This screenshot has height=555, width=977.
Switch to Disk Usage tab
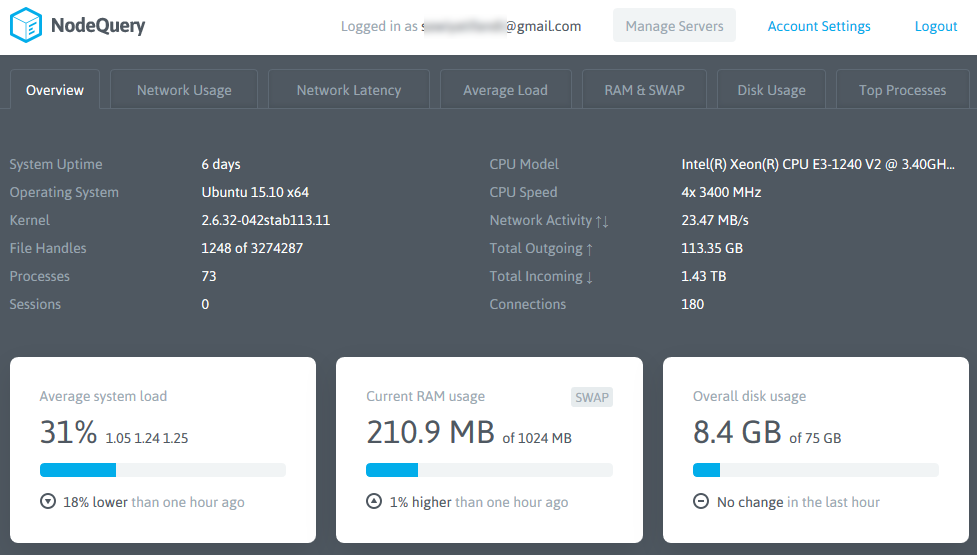click(771, 90)
